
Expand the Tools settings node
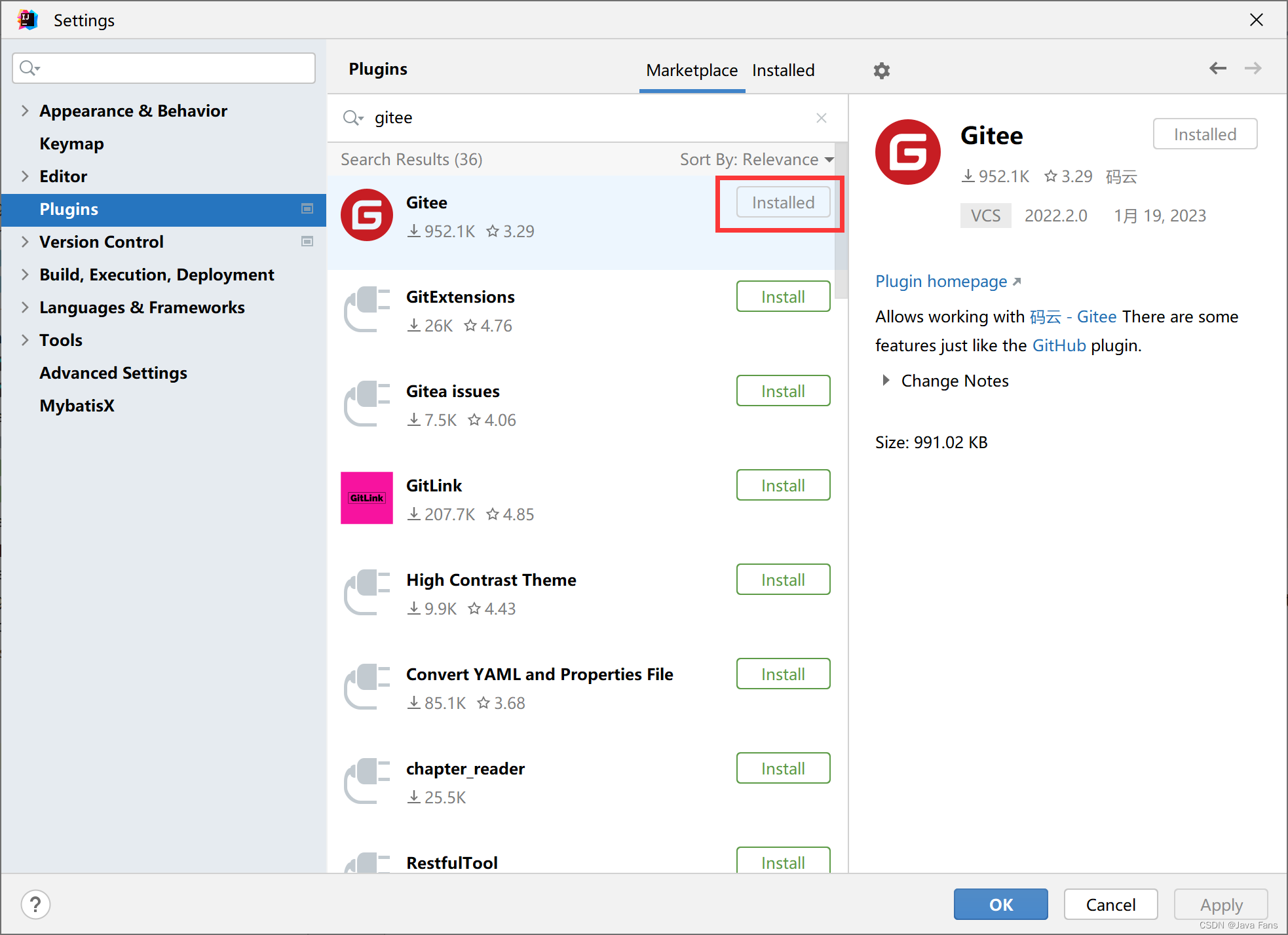point(25,340)
